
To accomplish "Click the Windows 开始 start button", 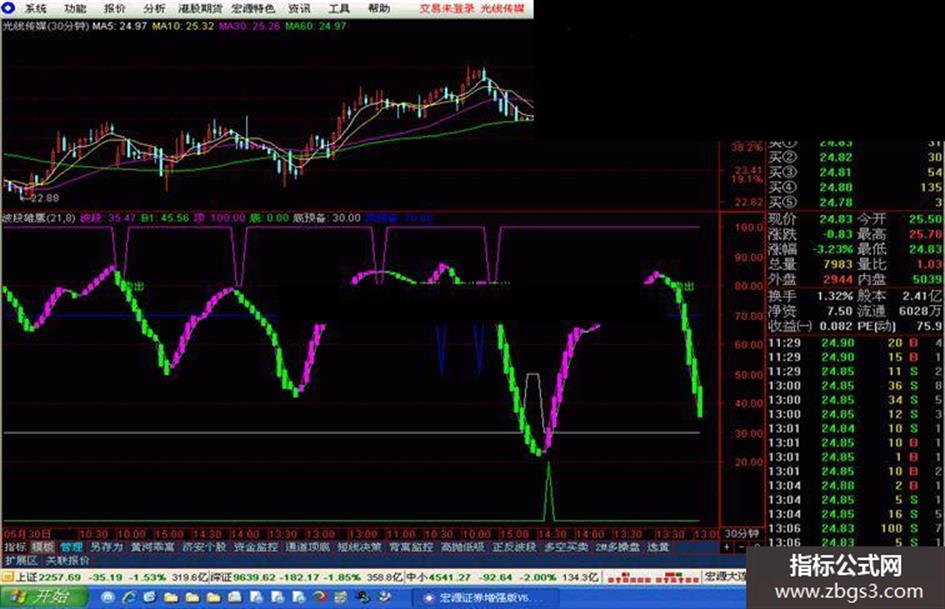I will (x=42, y=597).
